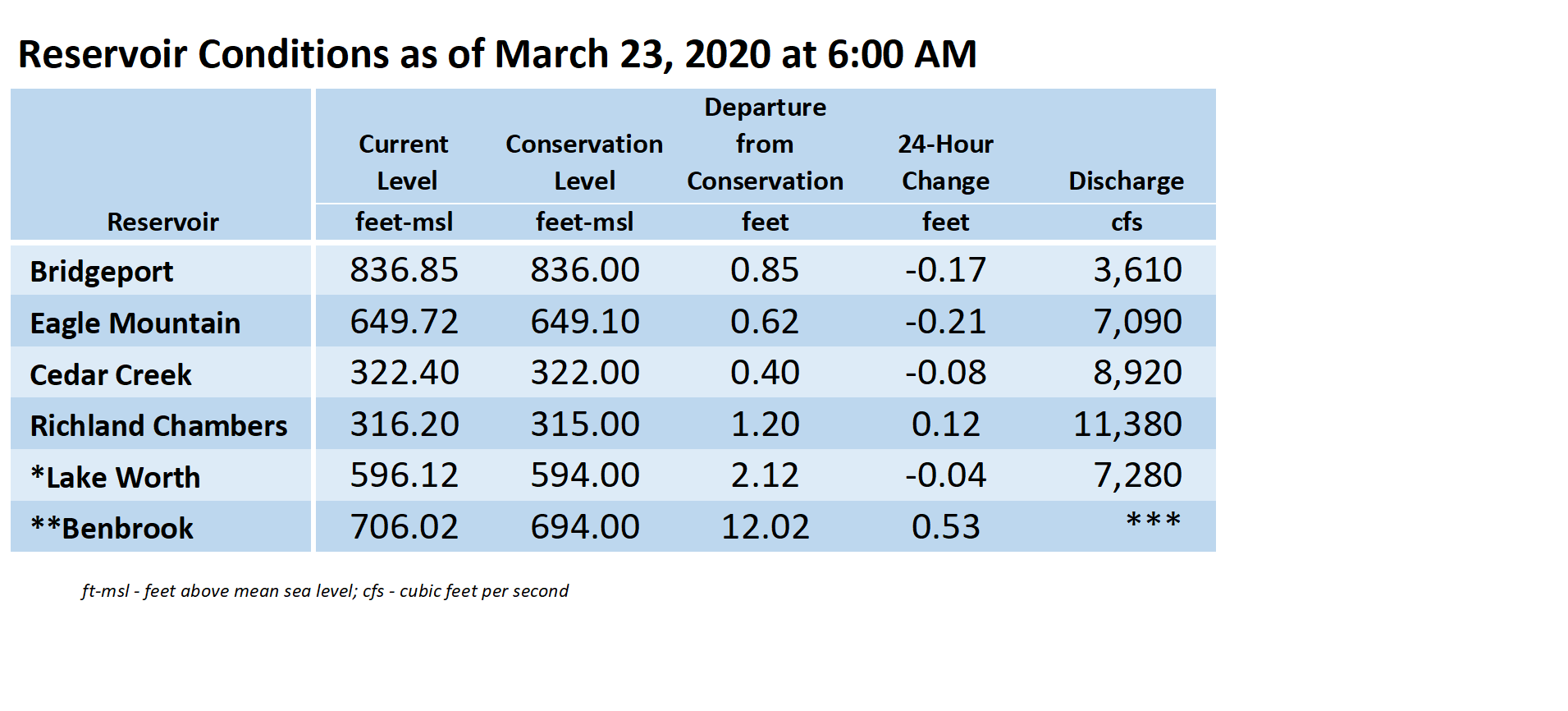Click the Discharge column header
The height and width of the screenshot is (711, 1568).
pos(1126,181)
